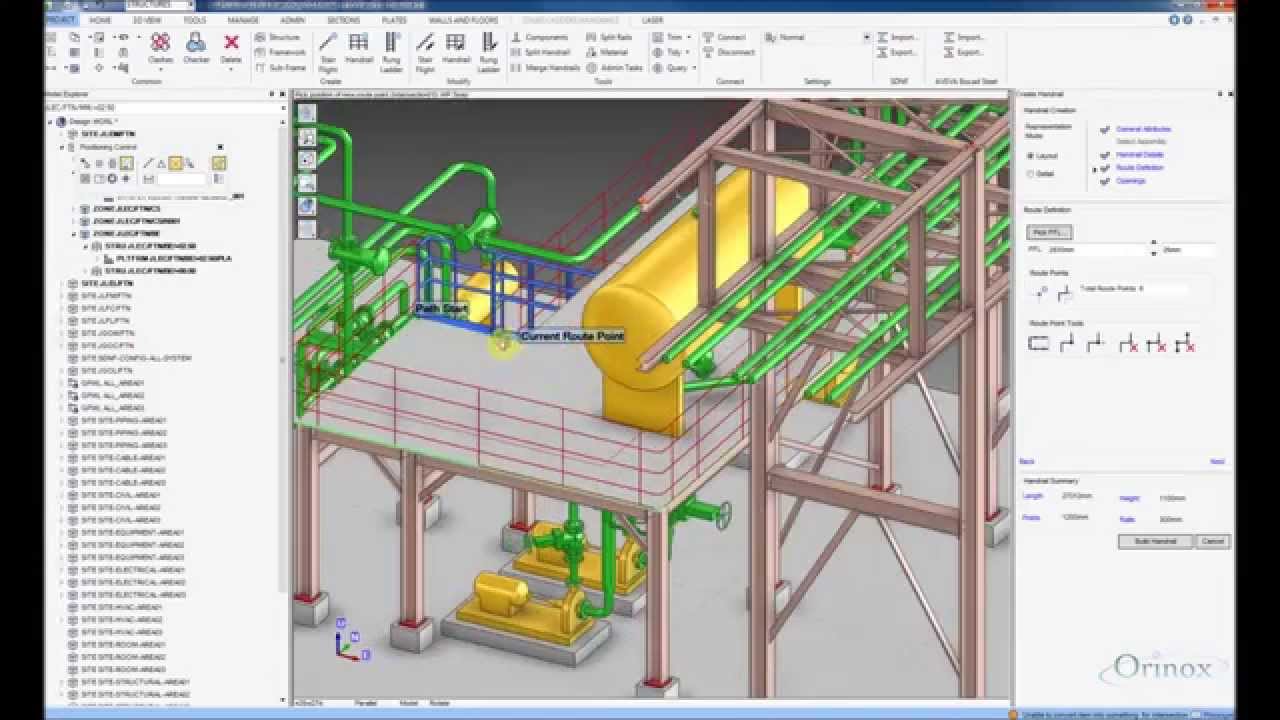This screenshot has width=1280, height=720.
Task: Select the Detail representation mode
Action: pyautogui.click(x=1040, y=174)
